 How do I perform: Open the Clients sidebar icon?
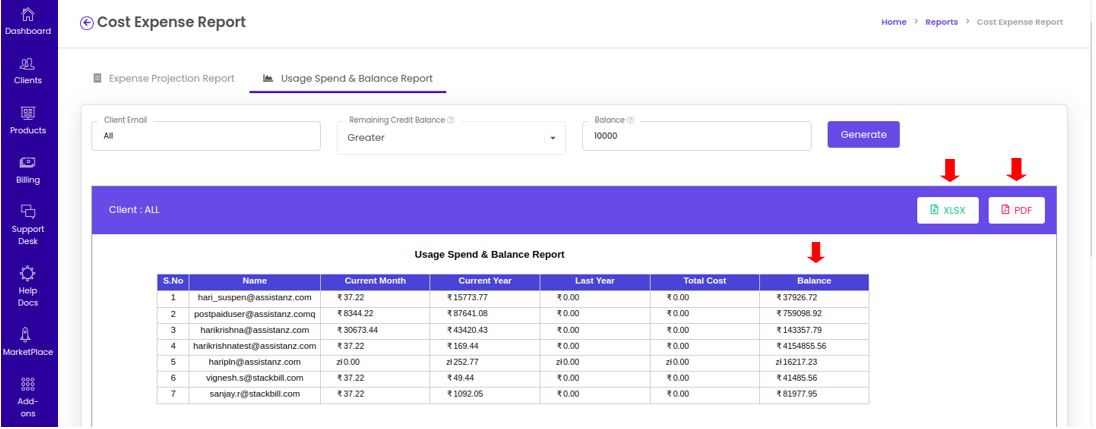click(28, 64)
